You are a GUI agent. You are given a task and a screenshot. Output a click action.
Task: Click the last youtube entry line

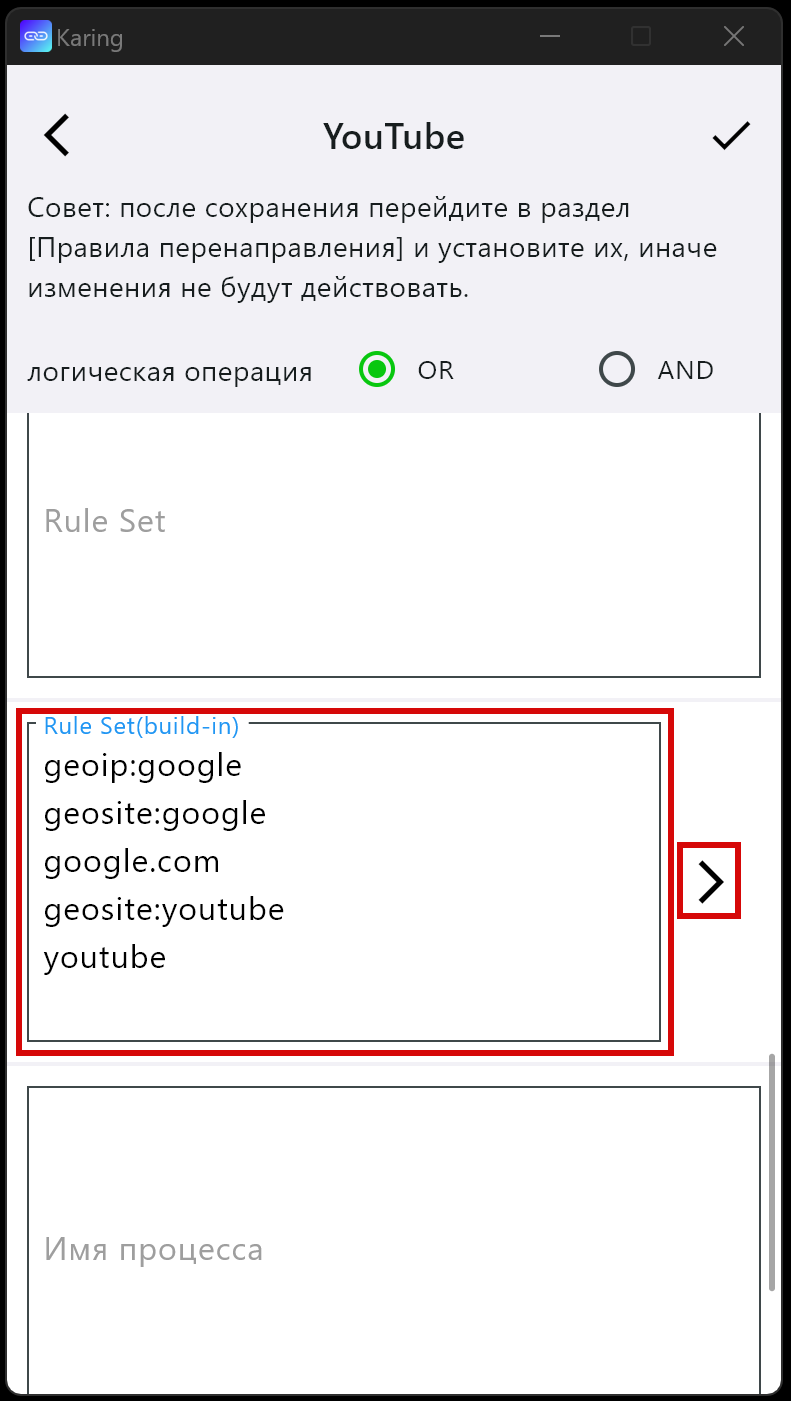point(105,958)
